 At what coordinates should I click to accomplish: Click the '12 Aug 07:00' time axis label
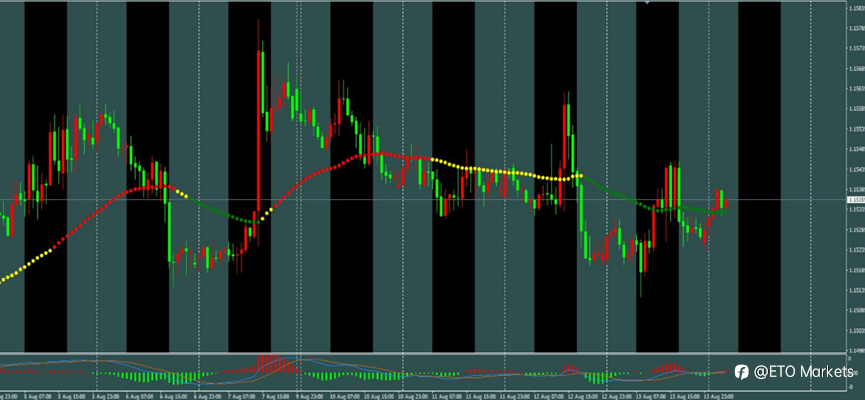click(549, 397)
